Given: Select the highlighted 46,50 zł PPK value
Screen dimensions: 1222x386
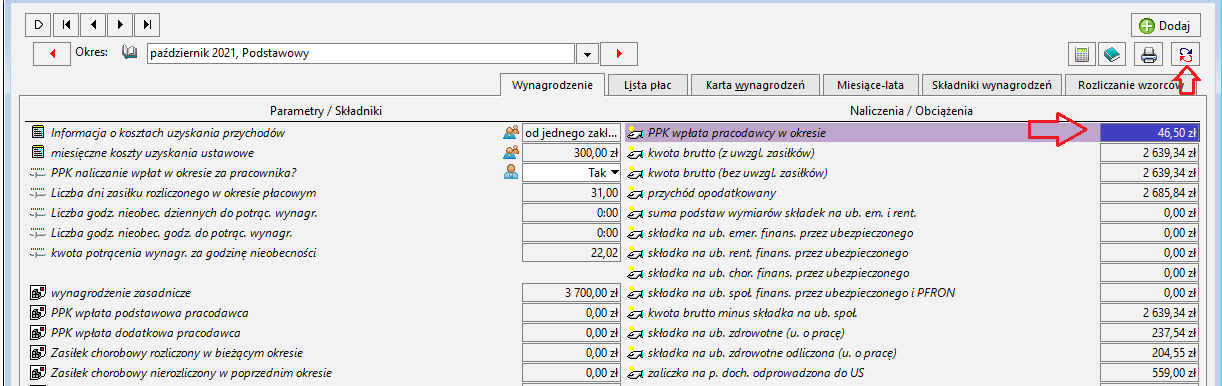Looking at the screenshot, I should click(1149, 132).
